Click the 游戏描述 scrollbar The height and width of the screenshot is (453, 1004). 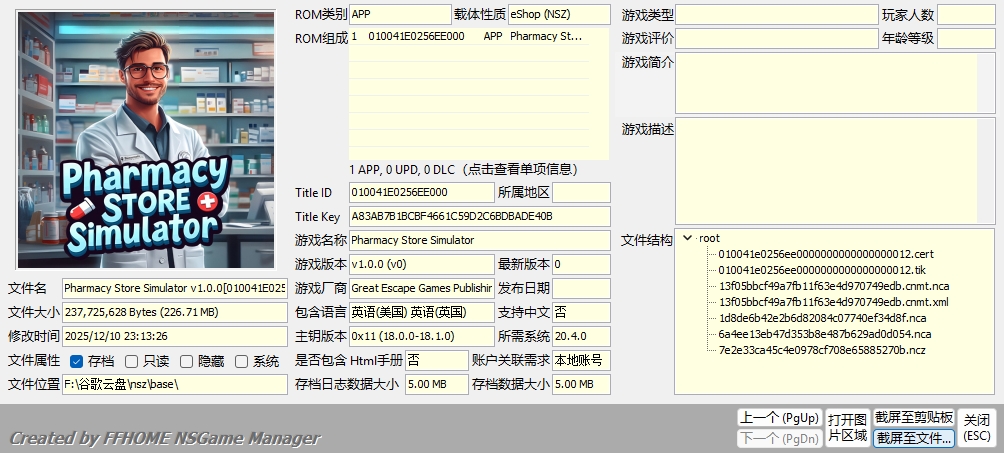pos(986,170)
